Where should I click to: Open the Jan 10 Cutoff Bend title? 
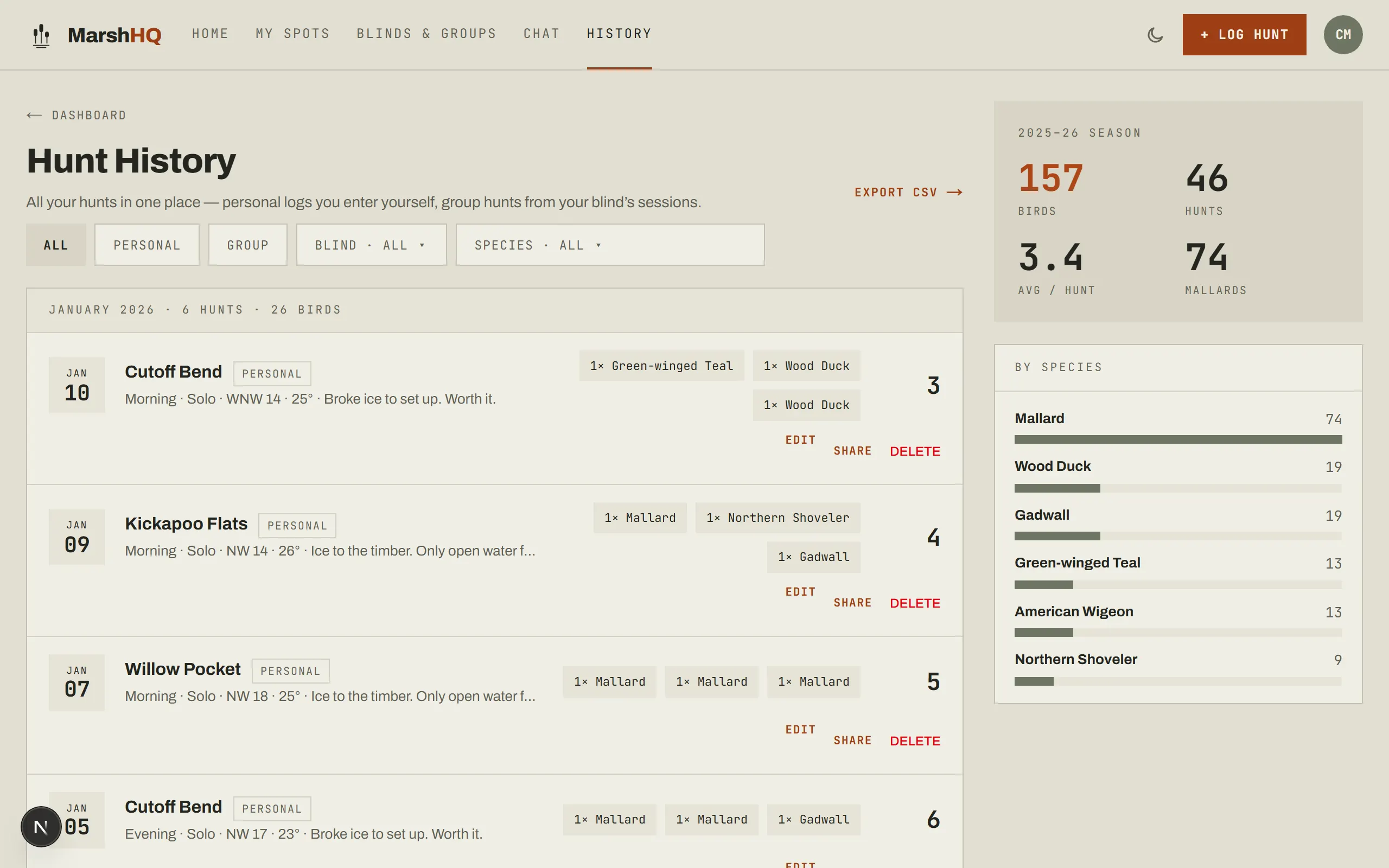click(x=173, y=372)
